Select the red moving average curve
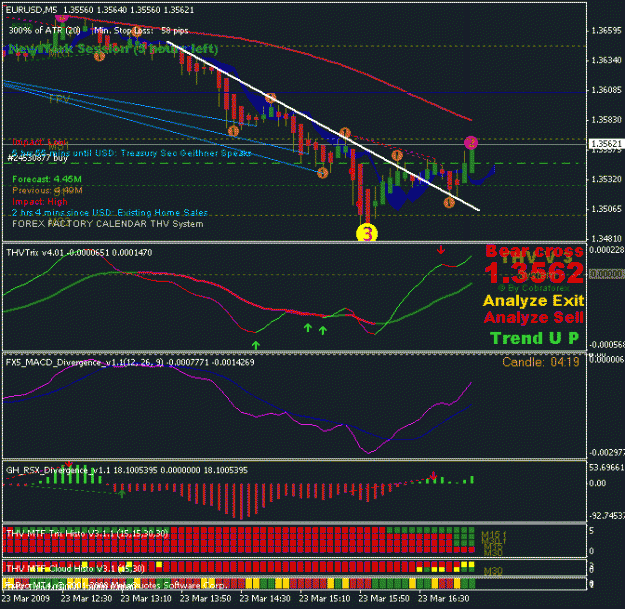 [271, 46]
